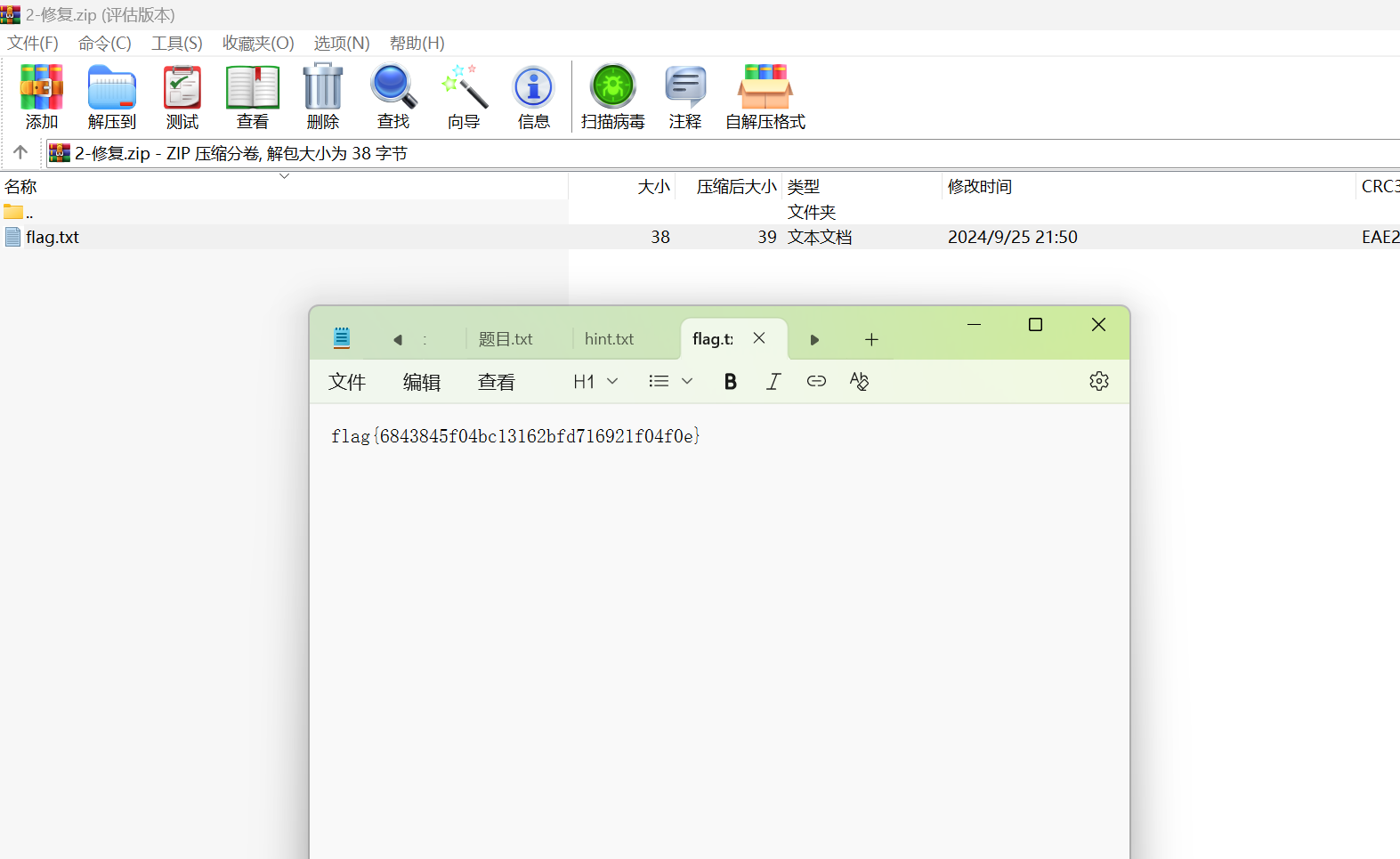Add a new Notepad tab
Viewport: 1400px width, 859px height.
point(871,339)
